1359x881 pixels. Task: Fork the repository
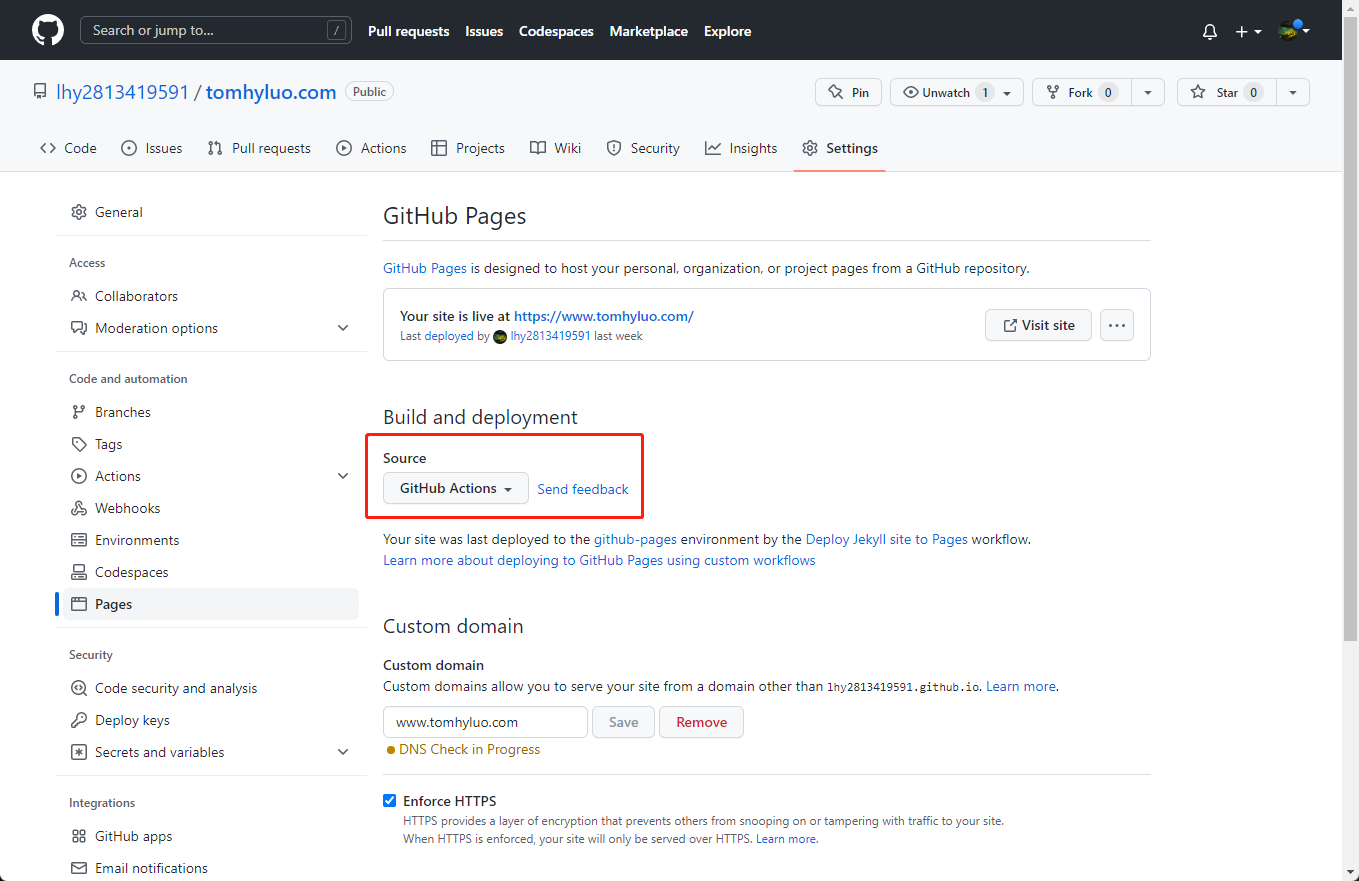[x=1081, y=92]
